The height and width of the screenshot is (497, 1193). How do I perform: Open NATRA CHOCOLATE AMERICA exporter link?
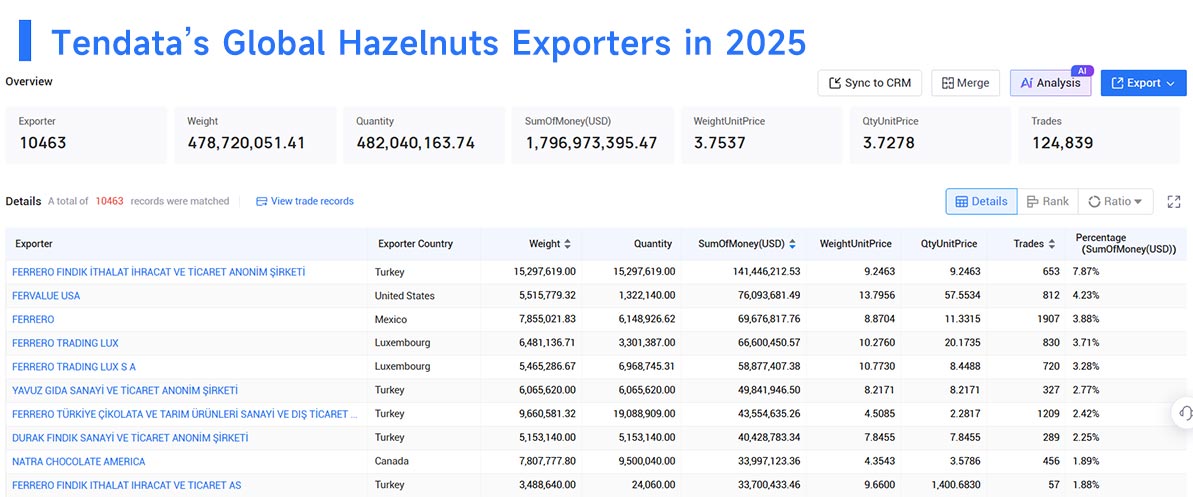tap(78, 461)
